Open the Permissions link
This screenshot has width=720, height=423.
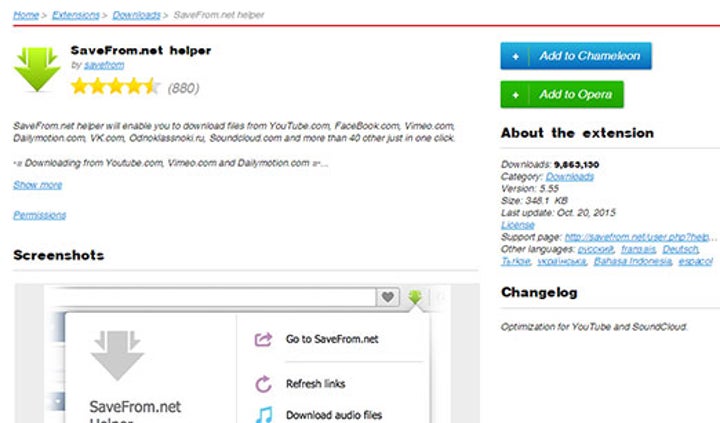coord(39,215)
